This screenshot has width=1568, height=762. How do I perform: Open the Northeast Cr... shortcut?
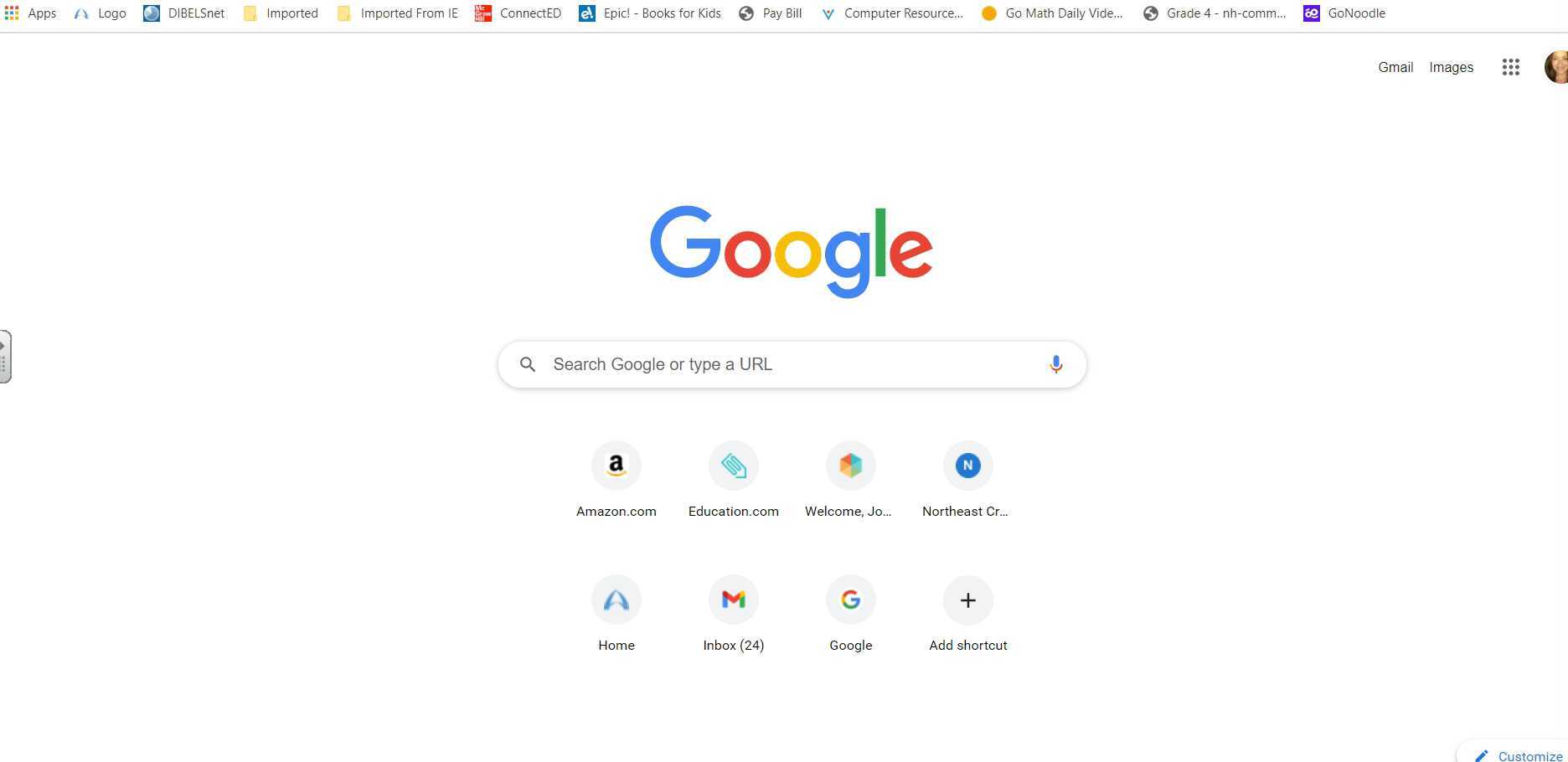click(967, 480)
